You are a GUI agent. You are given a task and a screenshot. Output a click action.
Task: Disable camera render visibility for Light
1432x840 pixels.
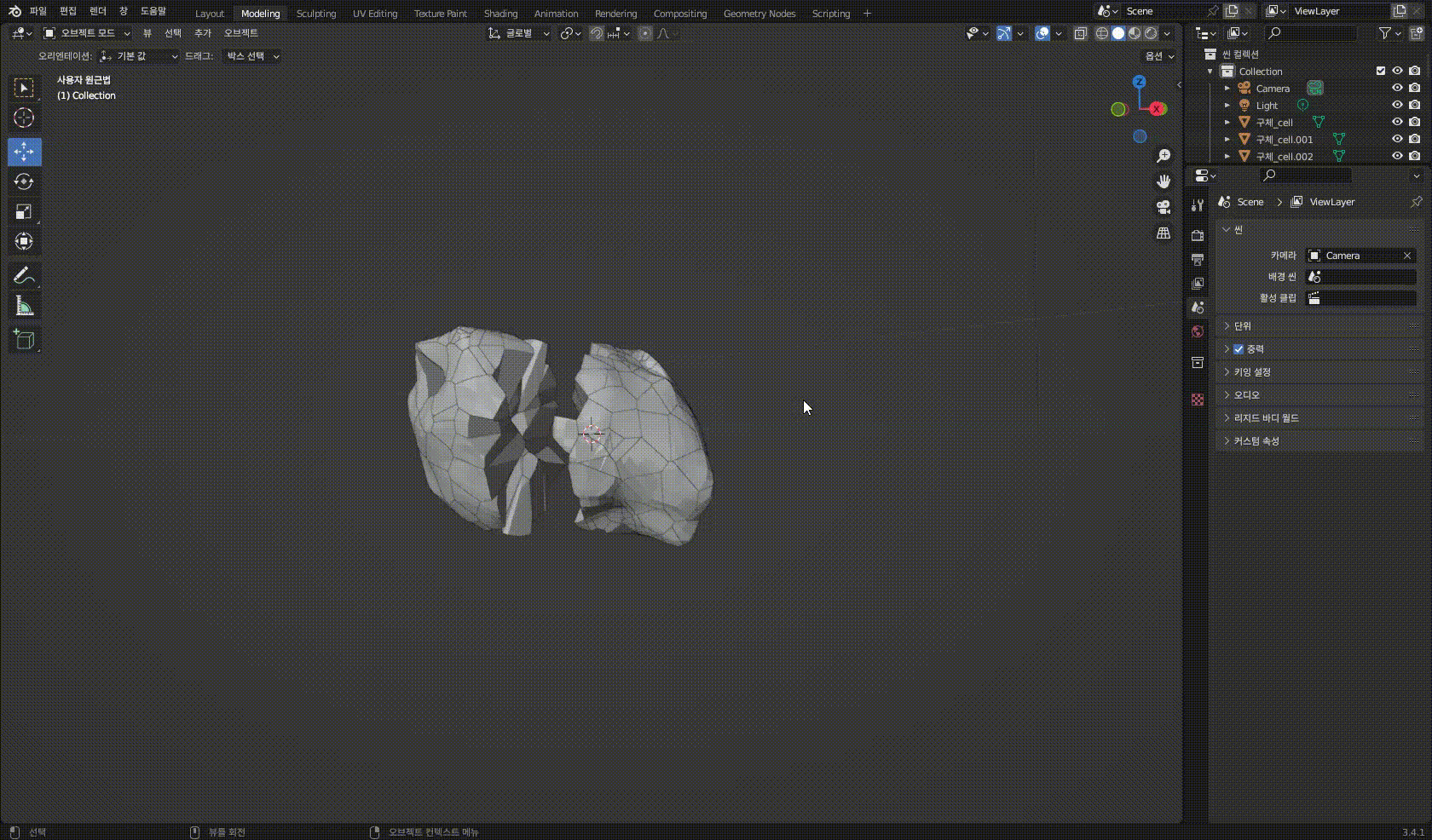coord(1413,105)
